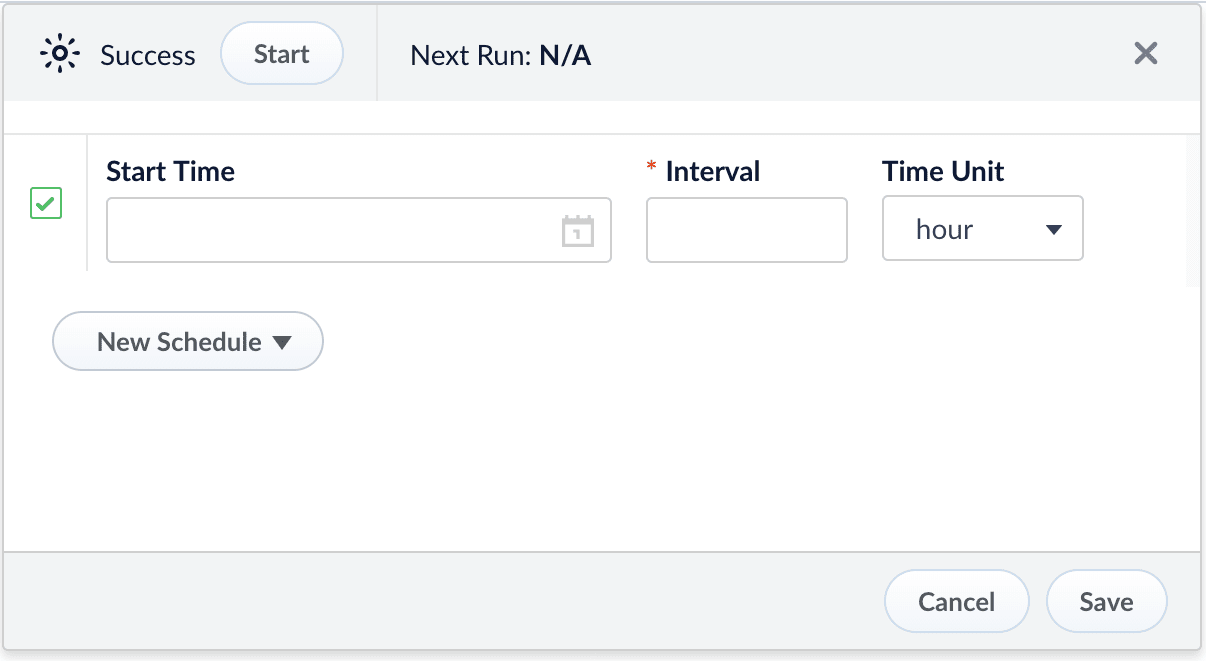Open the Time Unit dropdown
This screenshot has height=661, width=1206.
(982, 228)
